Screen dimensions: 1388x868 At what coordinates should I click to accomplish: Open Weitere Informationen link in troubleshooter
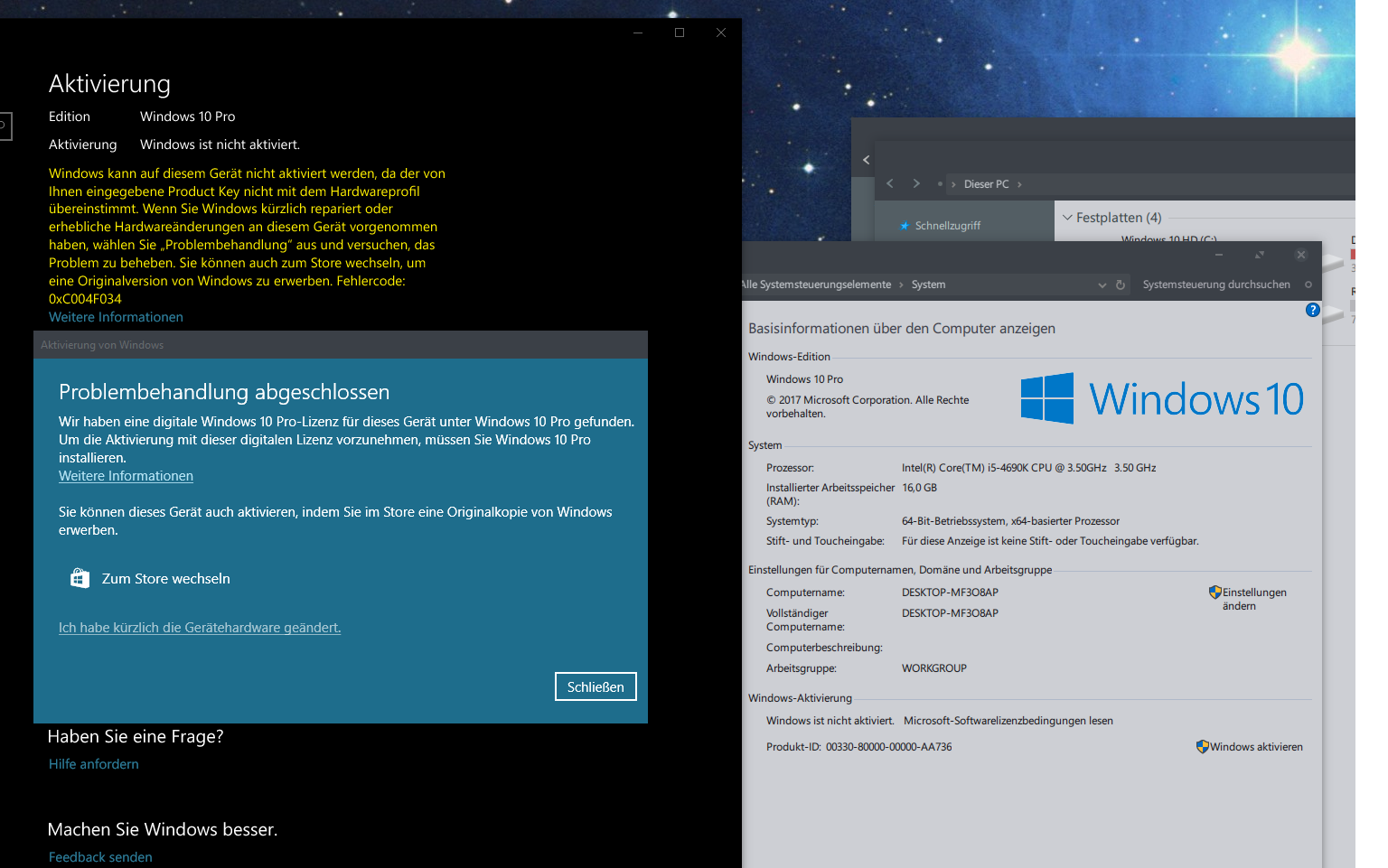click(126, 476)
